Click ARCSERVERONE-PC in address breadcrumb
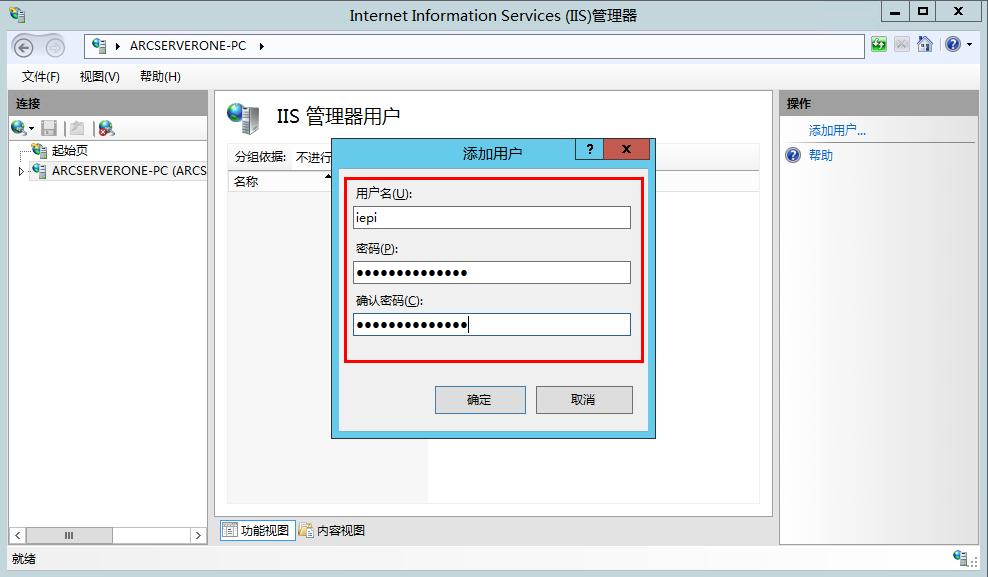 click(x=188, y=46)
